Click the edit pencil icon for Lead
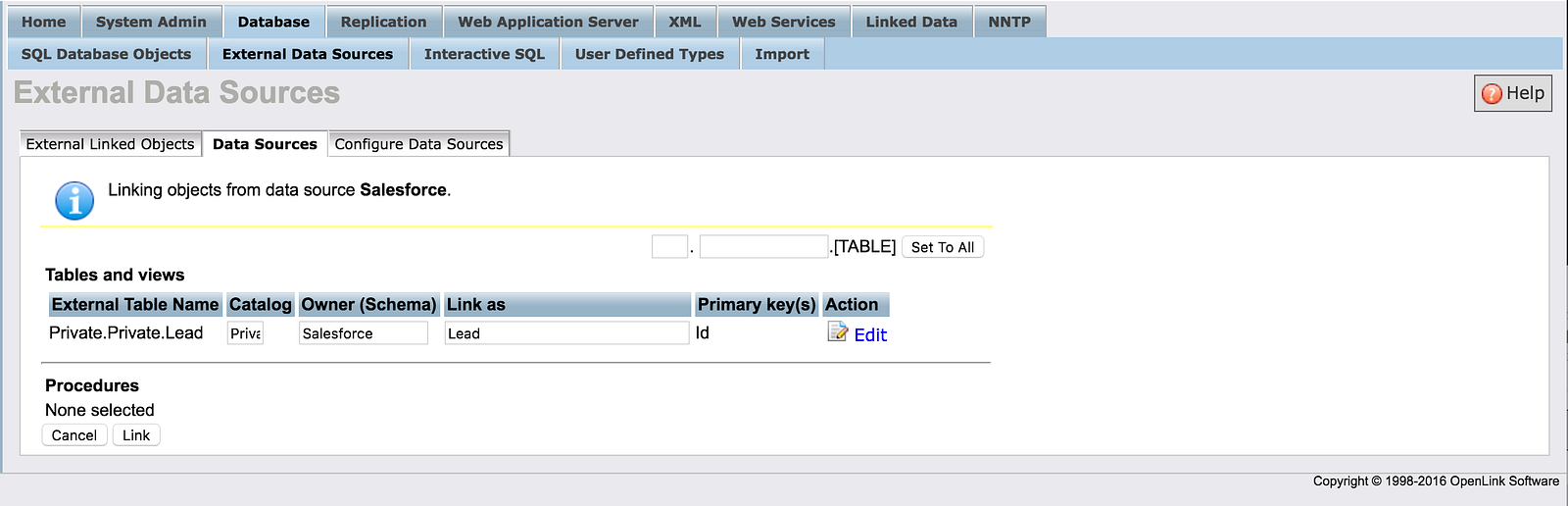Image resolution: width=1568 pixels, height=506 pixels. tap(837, 332)
